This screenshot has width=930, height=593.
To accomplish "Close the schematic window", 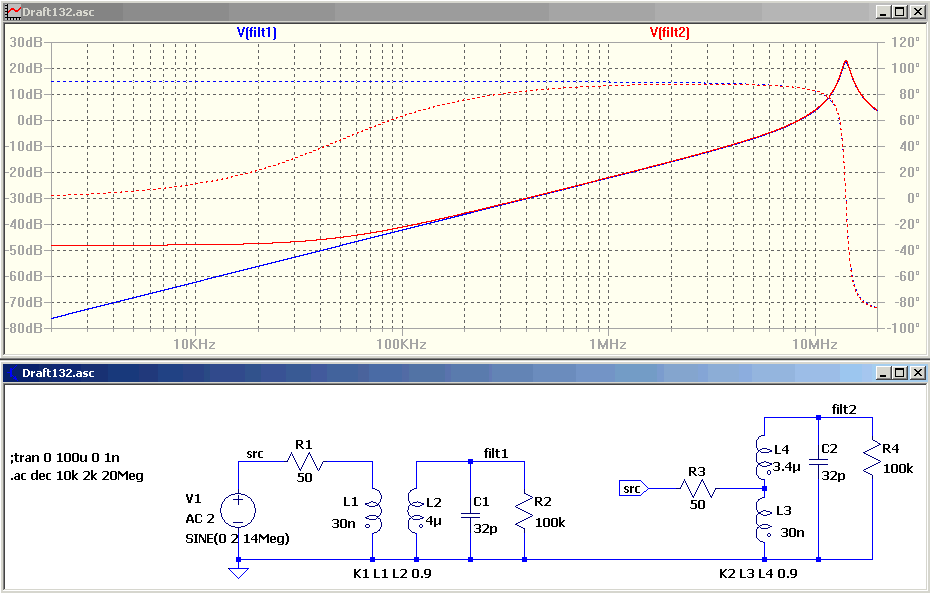I will pyautogui.click(x=917, y=372).
